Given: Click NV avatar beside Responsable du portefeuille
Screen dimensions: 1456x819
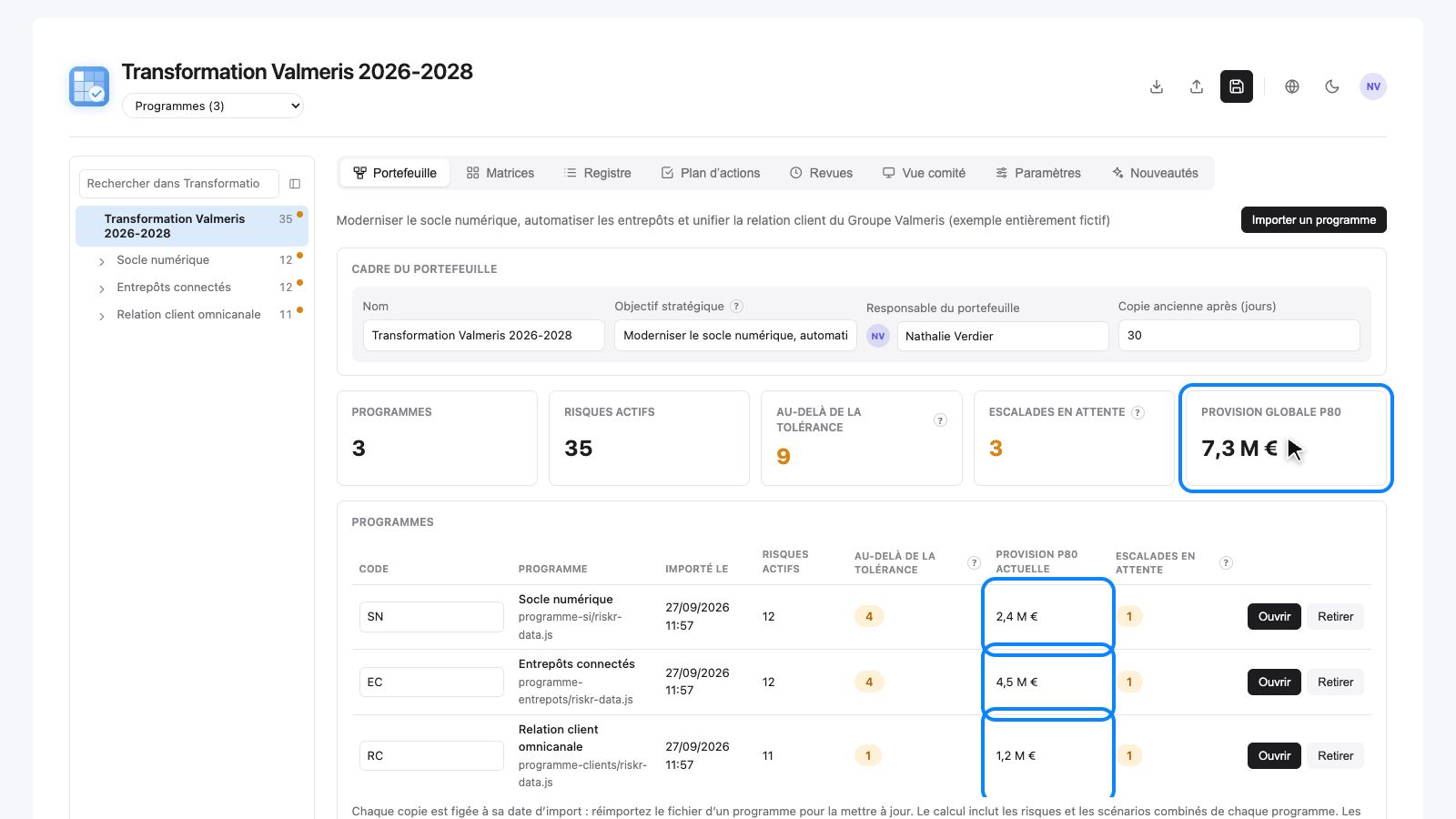Looking at the screenshot, I should pos(878,336).
